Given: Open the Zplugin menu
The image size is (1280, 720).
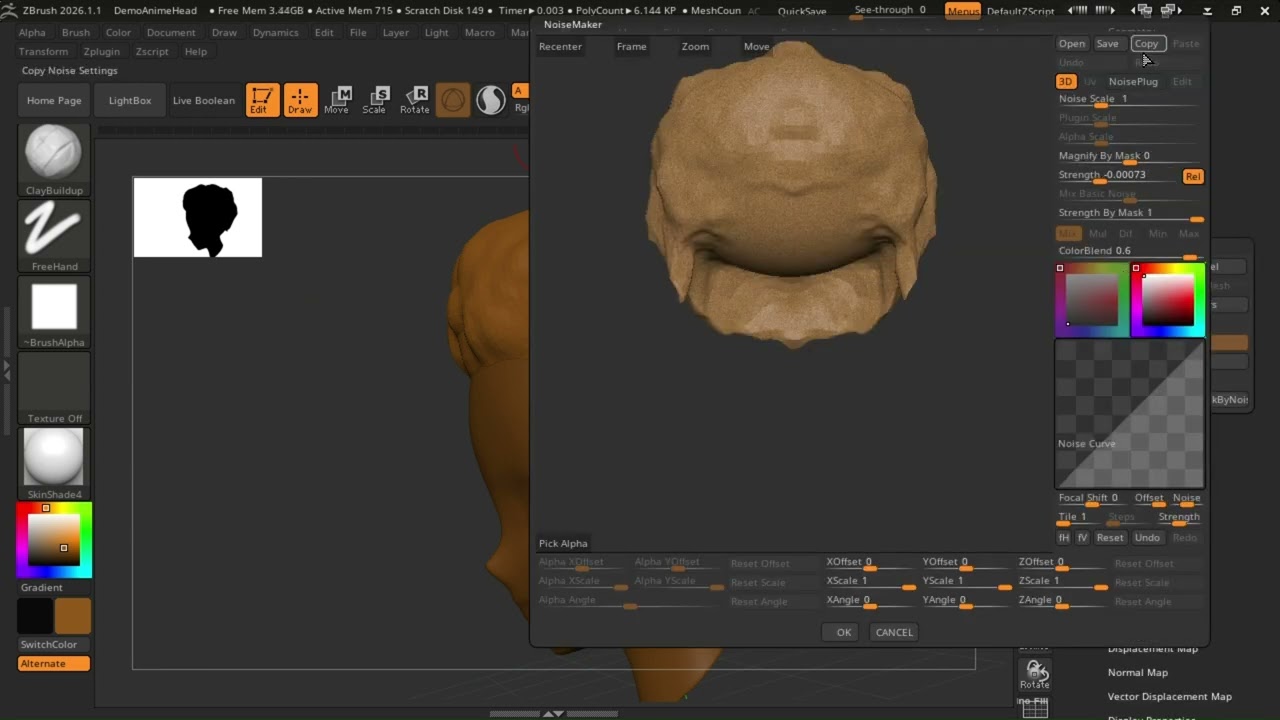Looking at the screenshot, I should 102,51.
